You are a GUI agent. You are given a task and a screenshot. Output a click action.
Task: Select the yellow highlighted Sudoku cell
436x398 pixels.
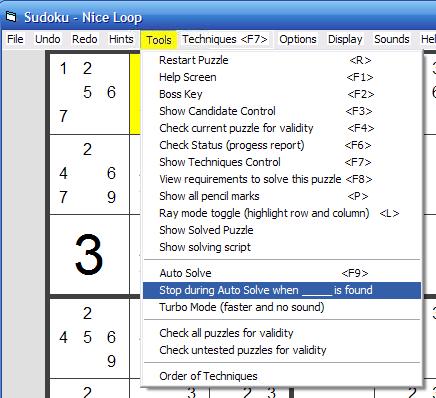[x=135, y=94]
